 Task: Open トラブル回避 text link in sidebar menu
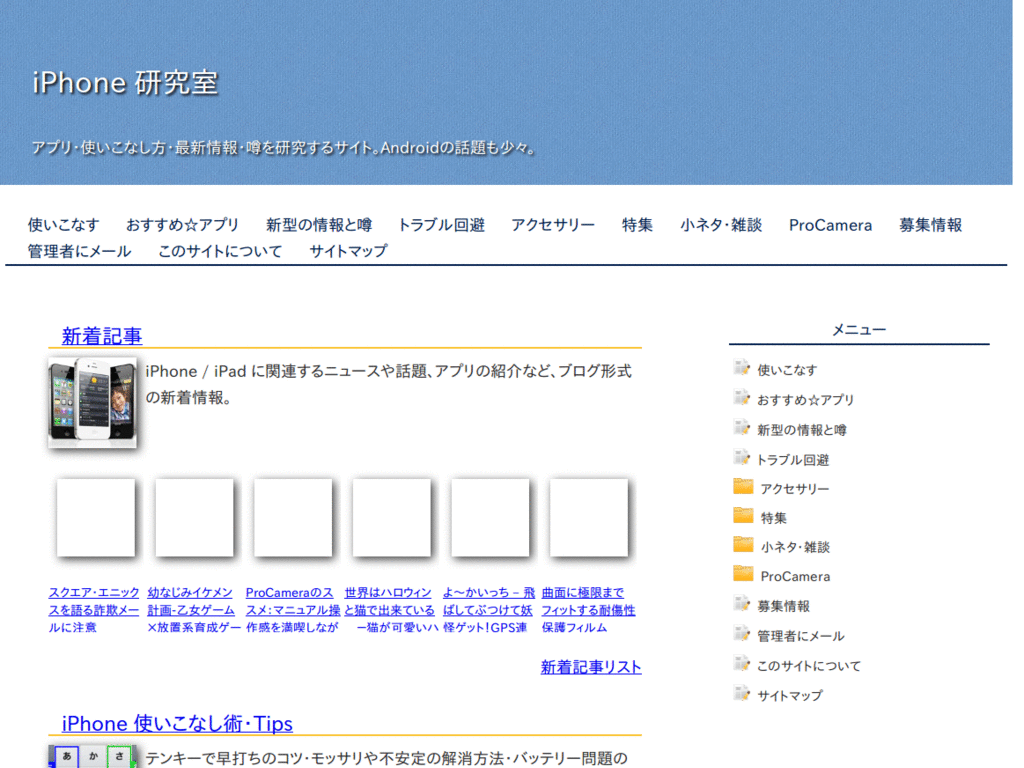(x=793, y=460)
